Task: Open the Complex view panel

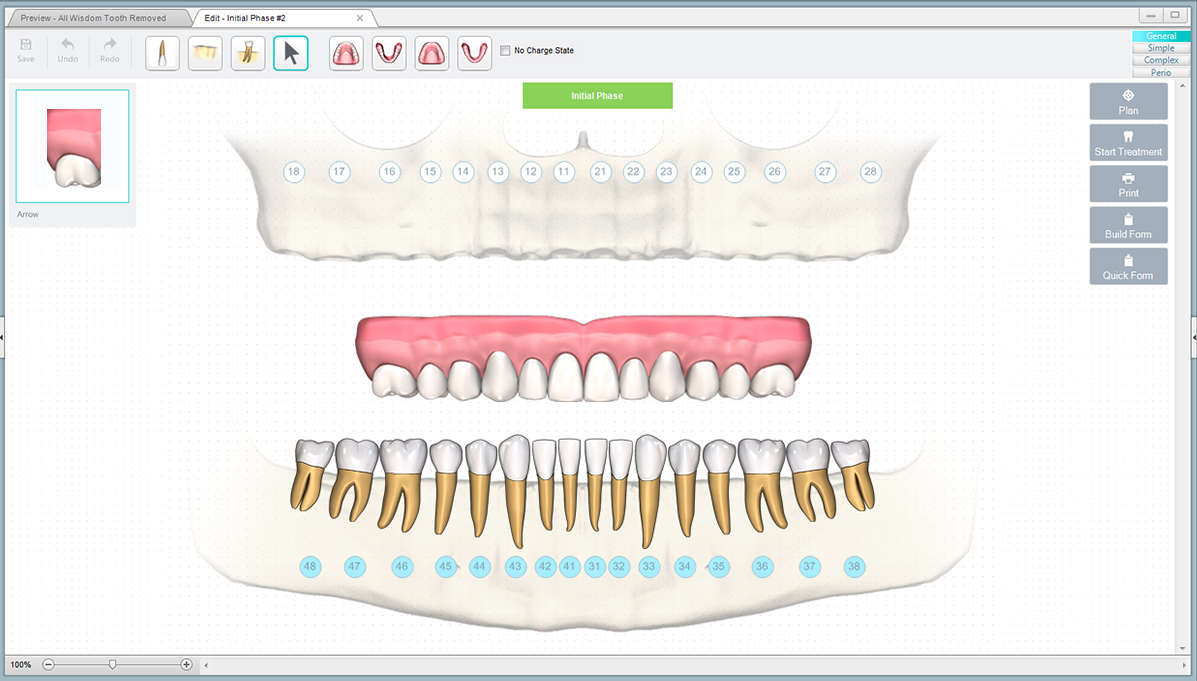Action: click(x=1160, y=60)
